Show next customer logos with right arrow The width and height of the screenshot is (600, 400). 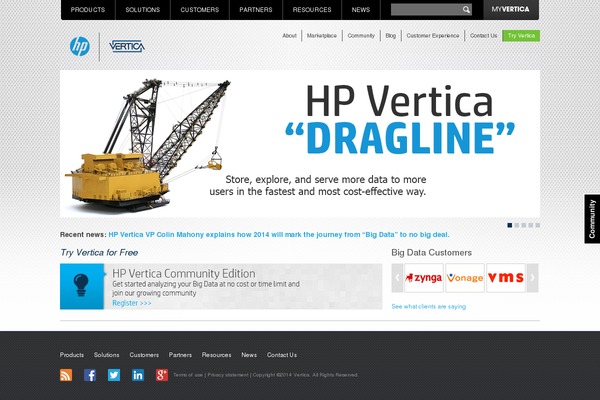(x=533, y=278)
